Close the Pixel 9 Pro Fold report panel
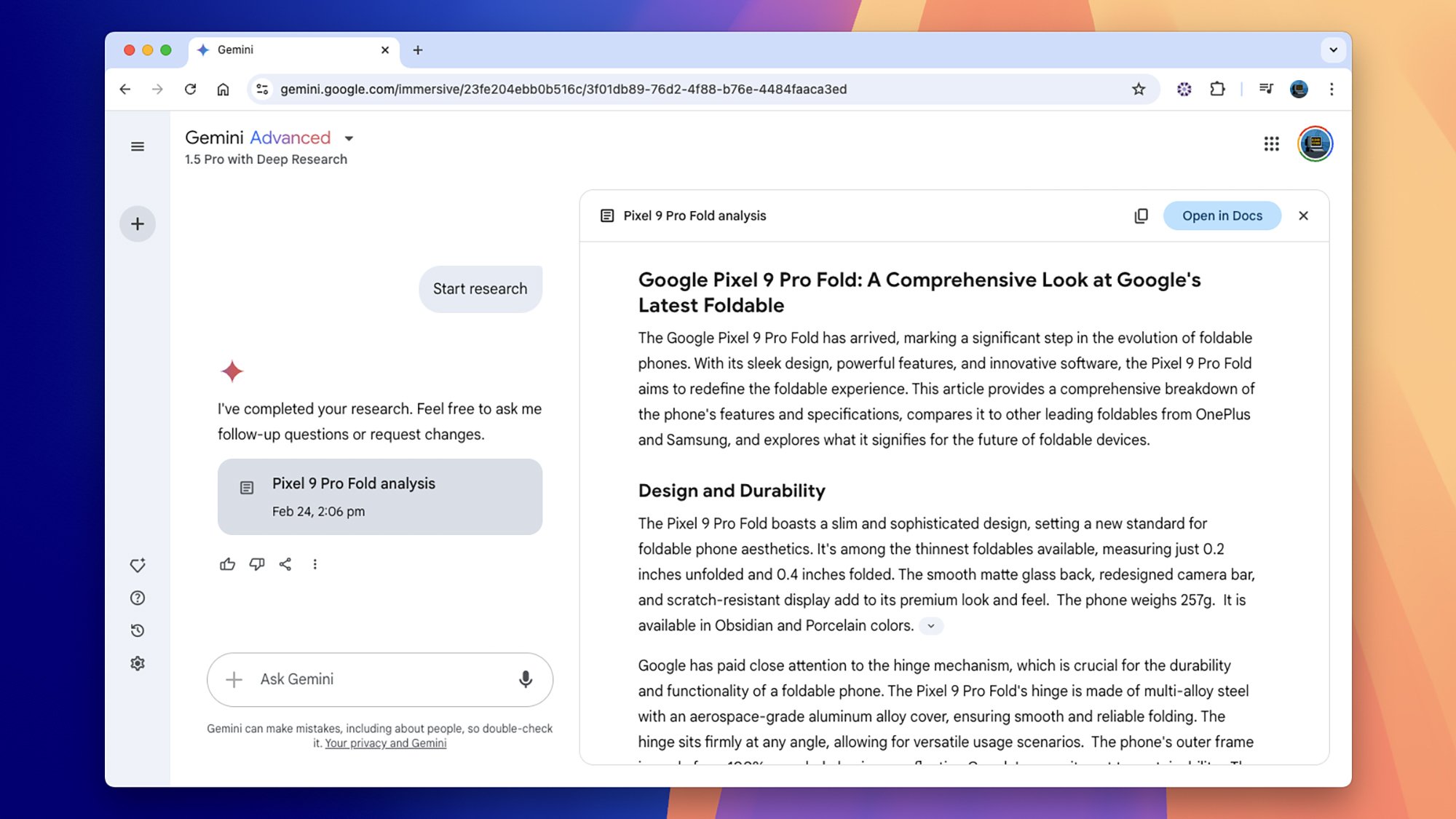The height and width of the screenshot is (819, 1456). click(x=1303, y=215)
